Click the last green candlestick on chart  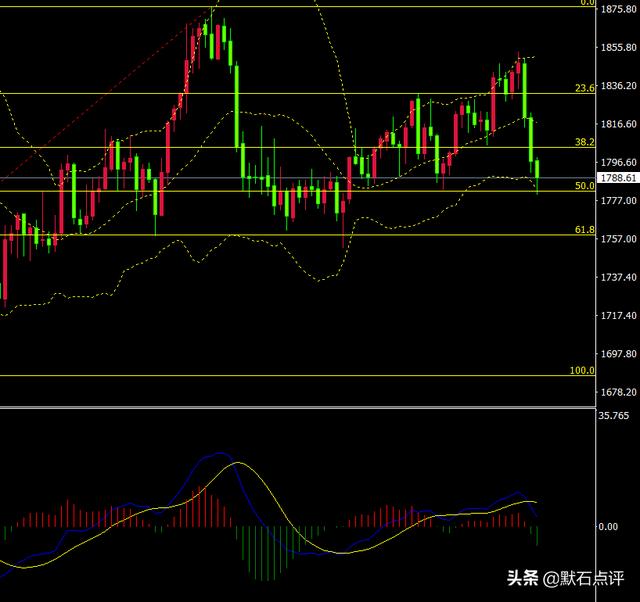[x=537, y=173]
